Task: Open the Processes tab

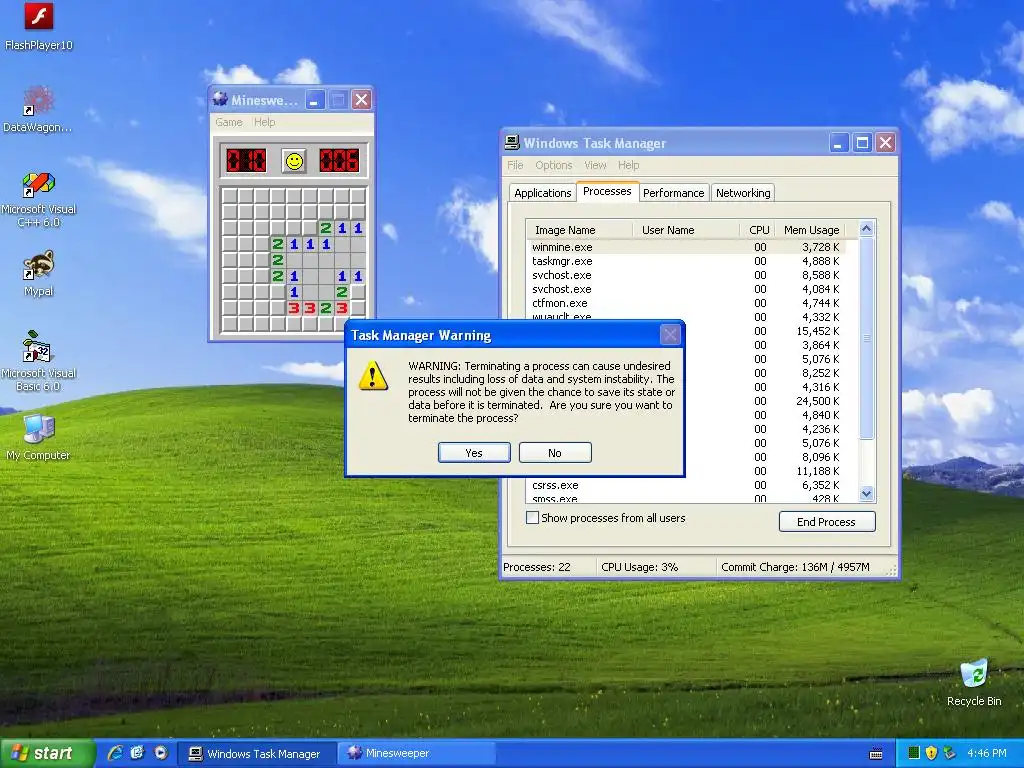Action: (x=607, y=191)
